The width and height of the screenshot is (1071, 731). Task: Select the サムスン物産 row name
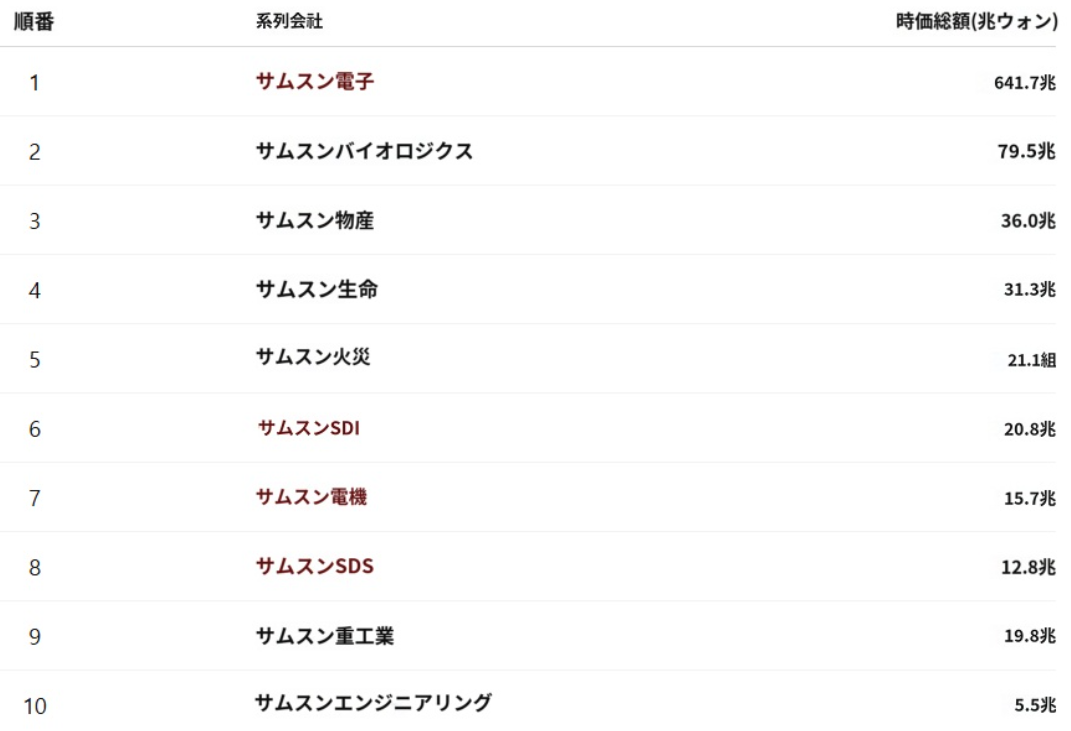coord(315,221)
